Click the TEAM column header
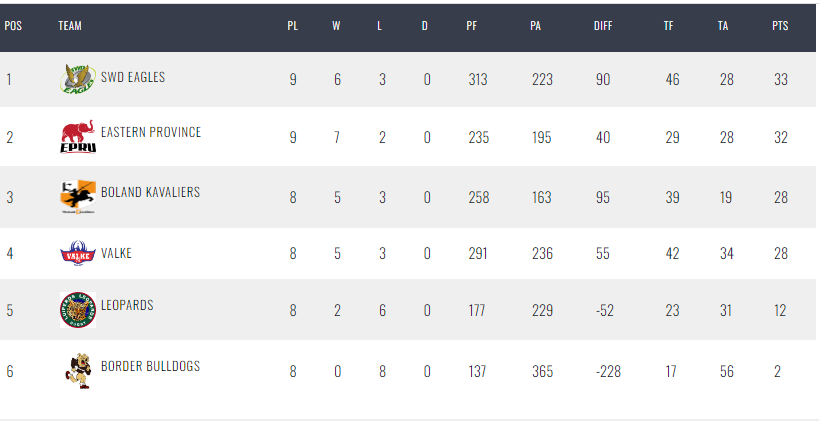819x421 pixels. pos(69,26)
